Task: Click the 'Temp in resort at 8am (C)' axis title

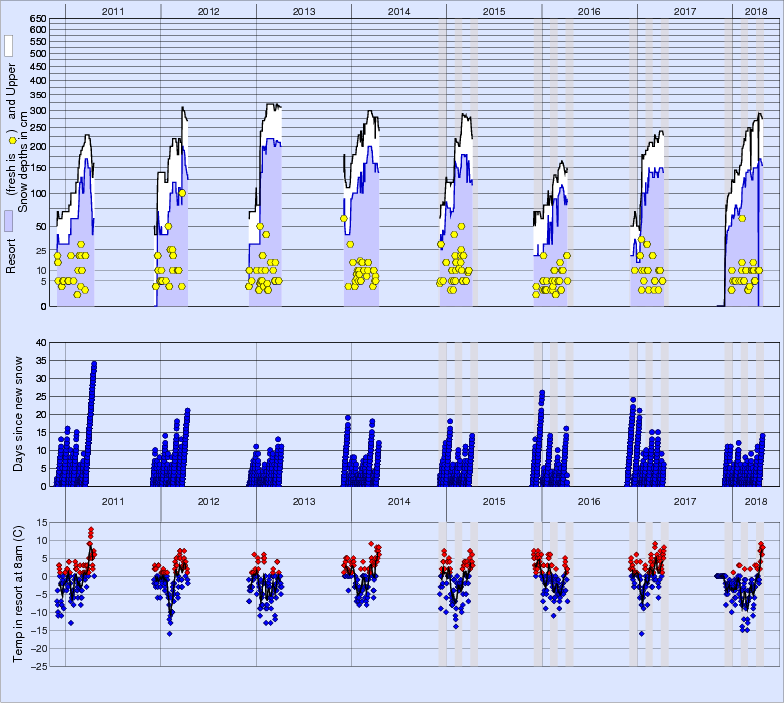Action: (17, 594)
